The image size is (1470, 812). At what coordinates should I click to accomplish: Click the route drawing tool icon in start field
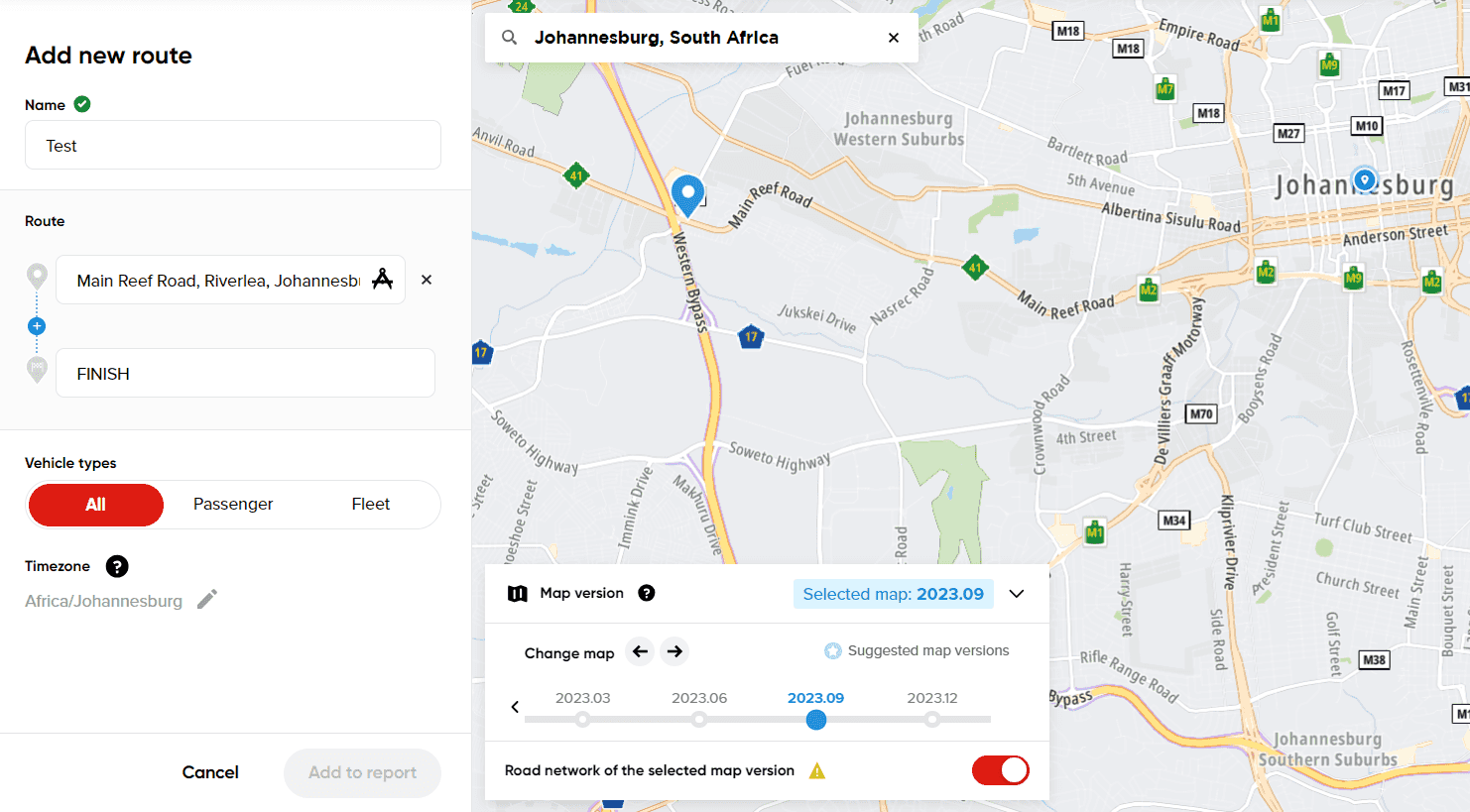pos(382,280)
